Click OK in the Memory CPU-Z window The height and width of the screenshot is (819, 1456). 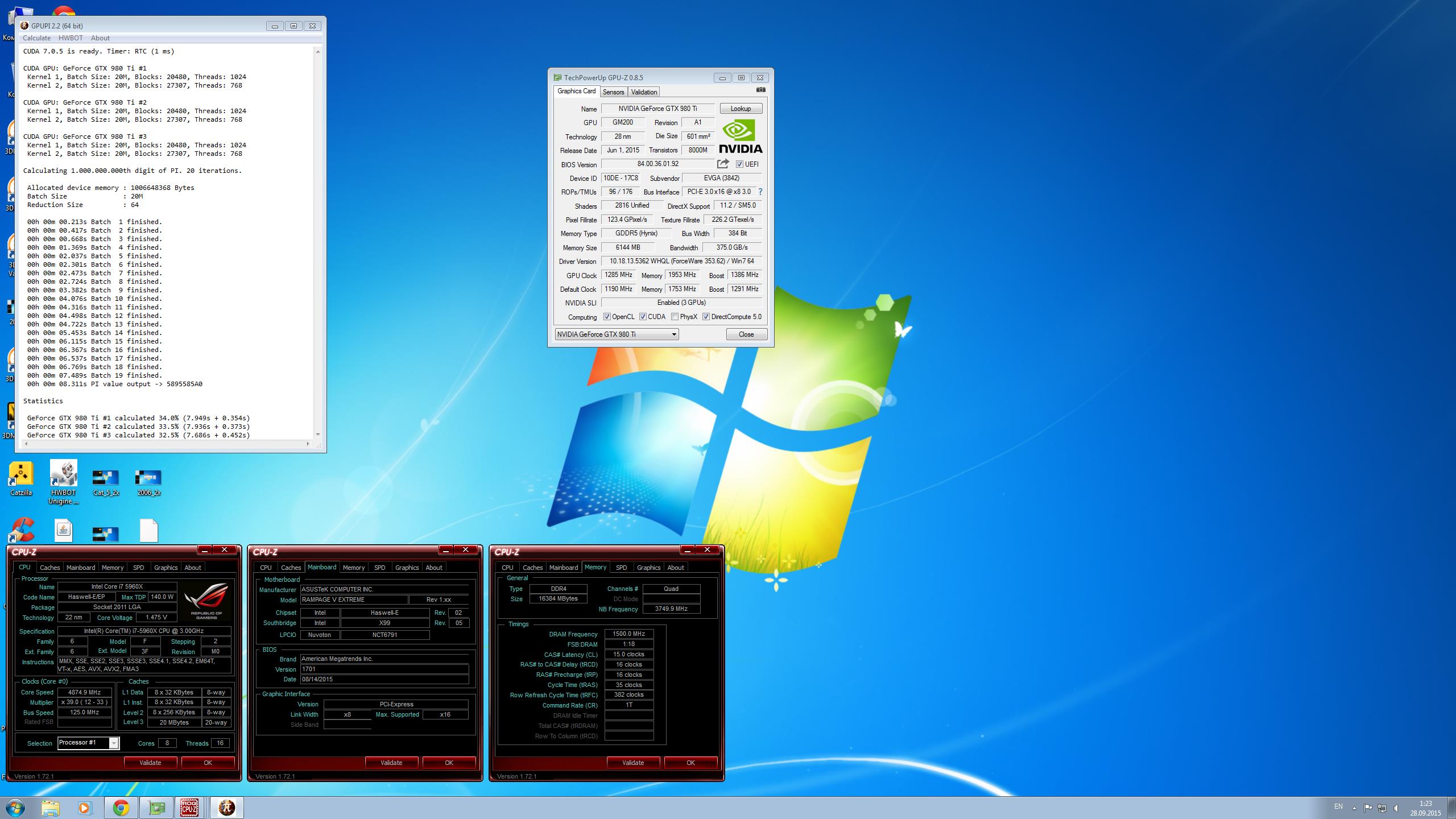point(690,763)
